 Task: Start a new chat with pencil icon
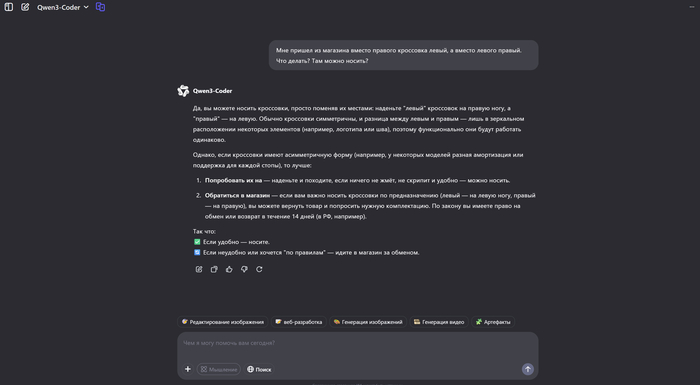point(25,7)
